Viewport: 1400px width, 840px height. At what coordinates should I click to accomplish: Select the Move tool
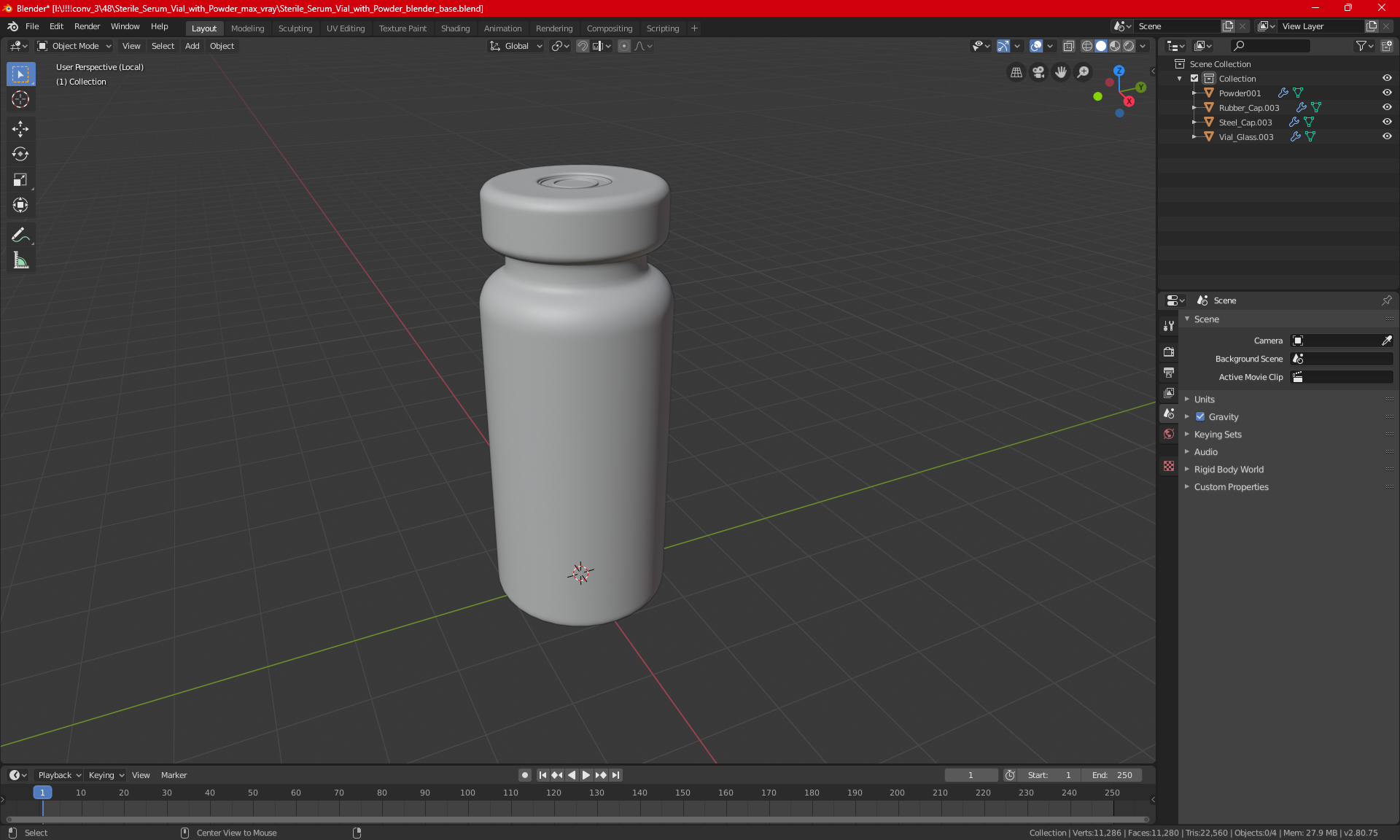[x=20, y=129]
